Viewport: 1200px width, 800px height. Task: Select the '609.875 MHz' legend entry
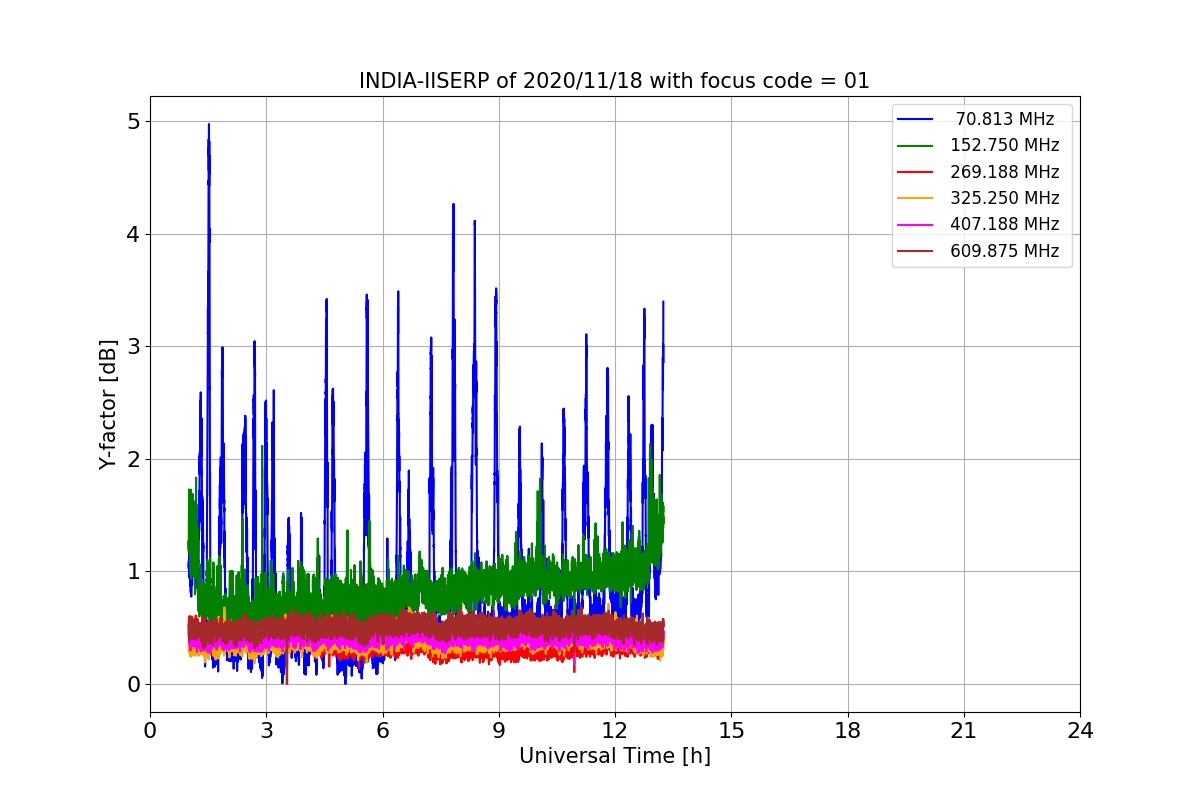pyautogui.click(x=1005, y=251)
